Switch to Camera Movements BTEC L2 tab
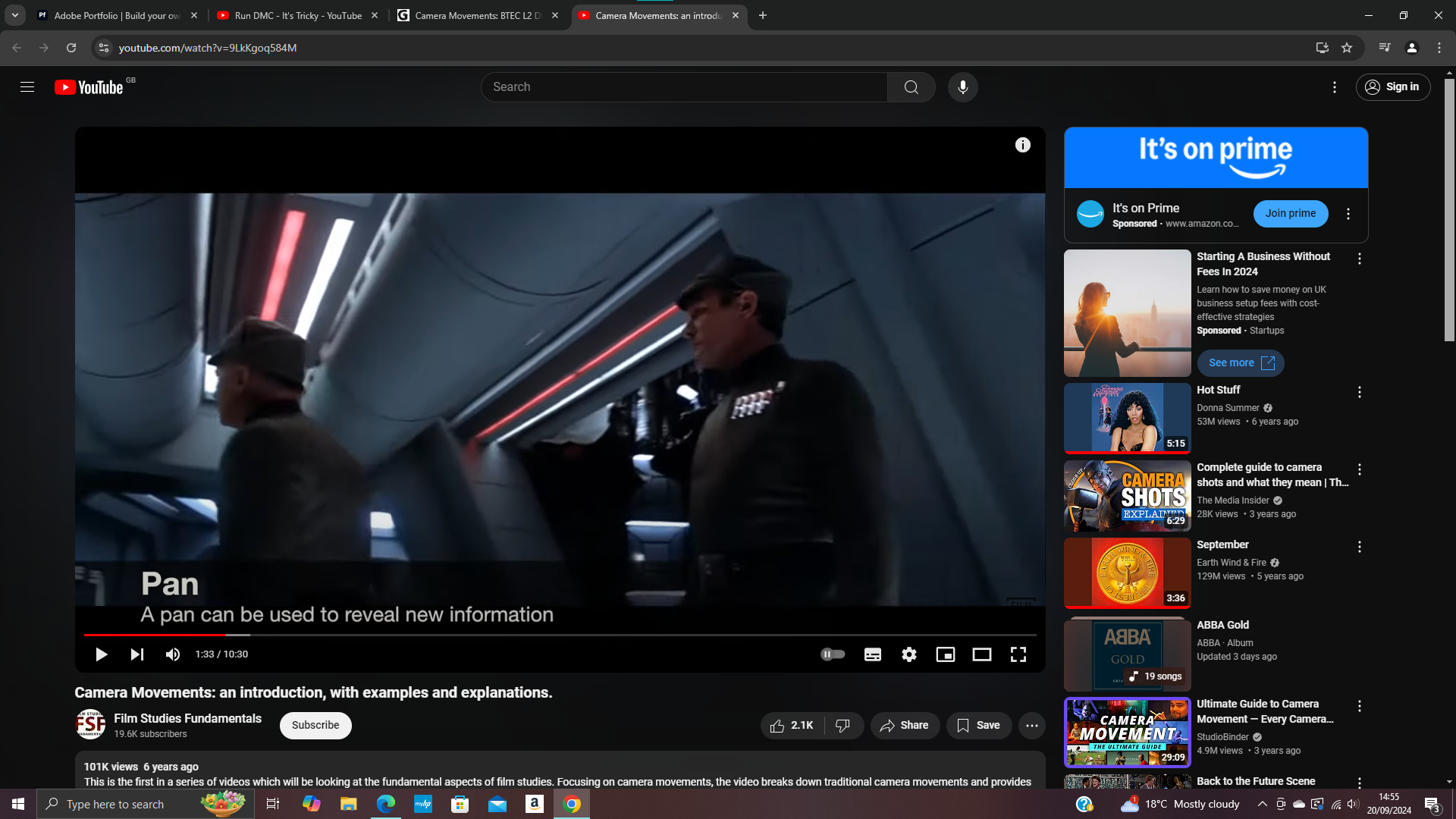Image resolution: width=1456 pixels, height=819 pixels. click(x=479, y=15)
